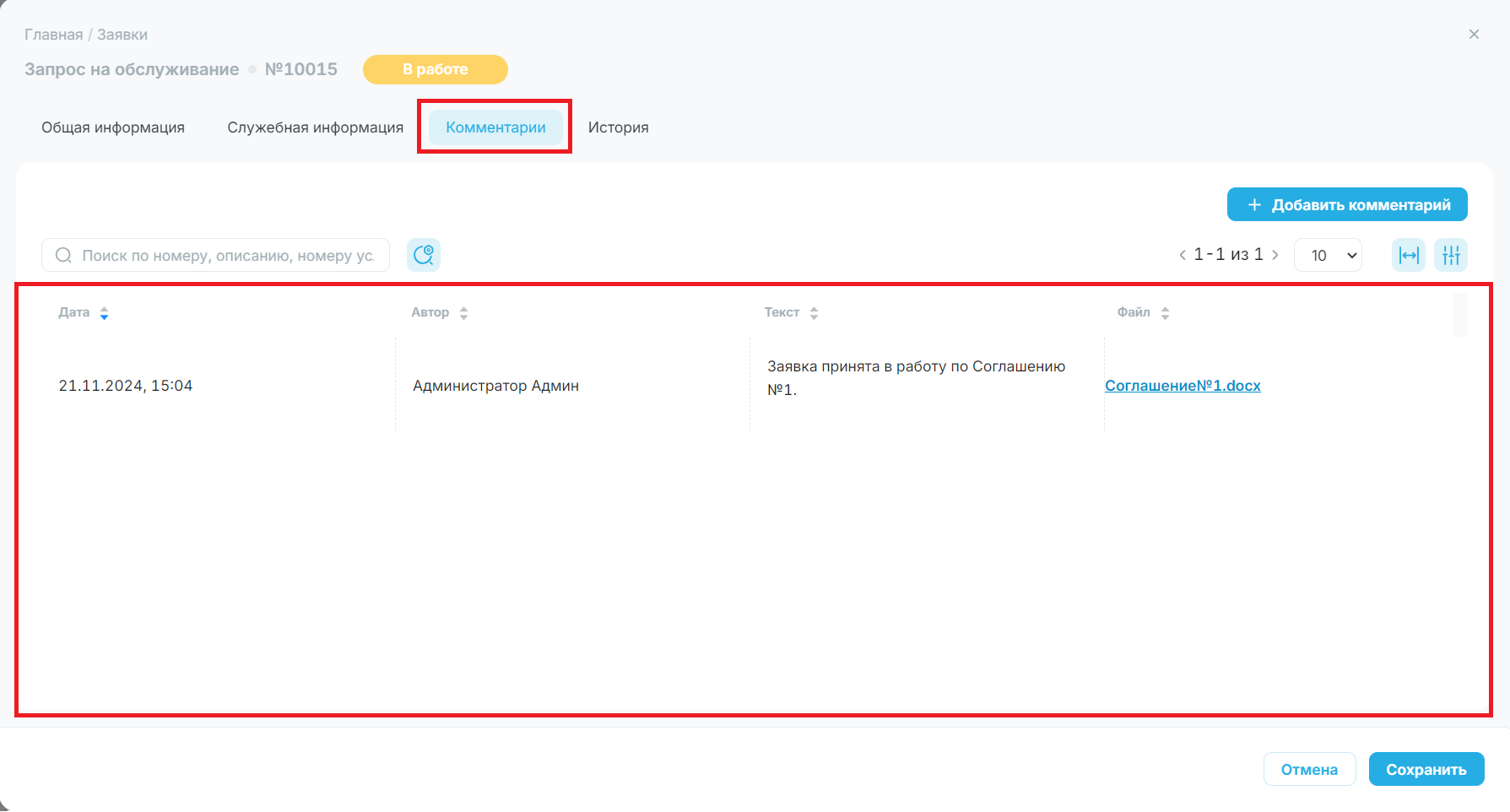Image resolution: width=1510 pixels, height=812 pixels.
Task: Close the request dialog with X
Action: point(1474,35)
